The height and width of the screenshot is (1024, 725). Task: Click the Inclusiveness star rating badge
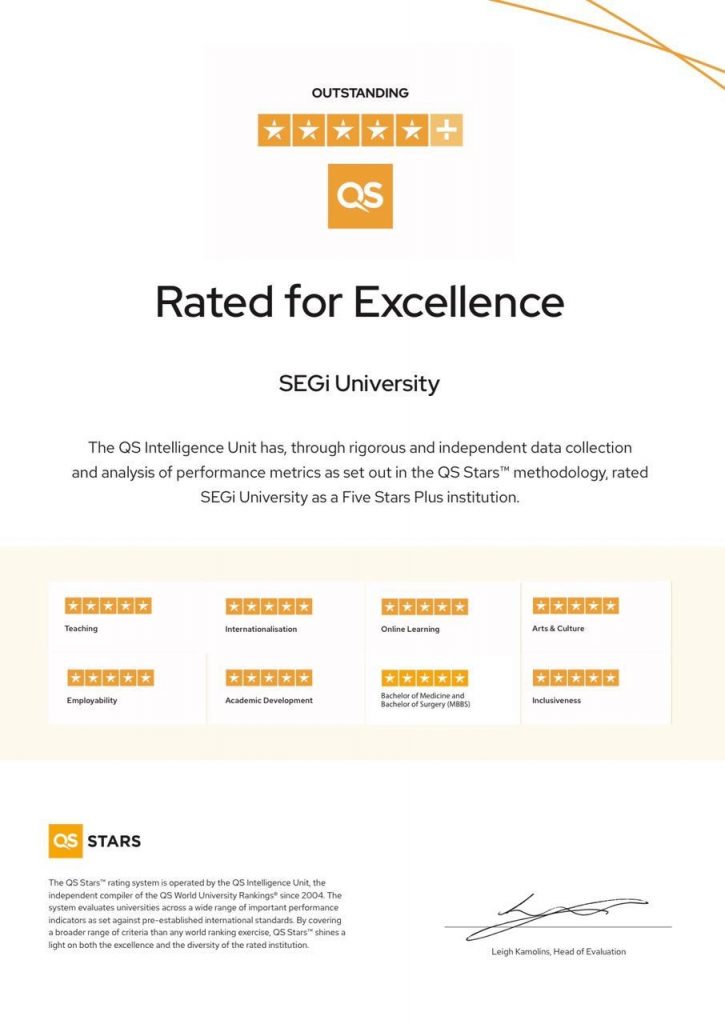575,678
